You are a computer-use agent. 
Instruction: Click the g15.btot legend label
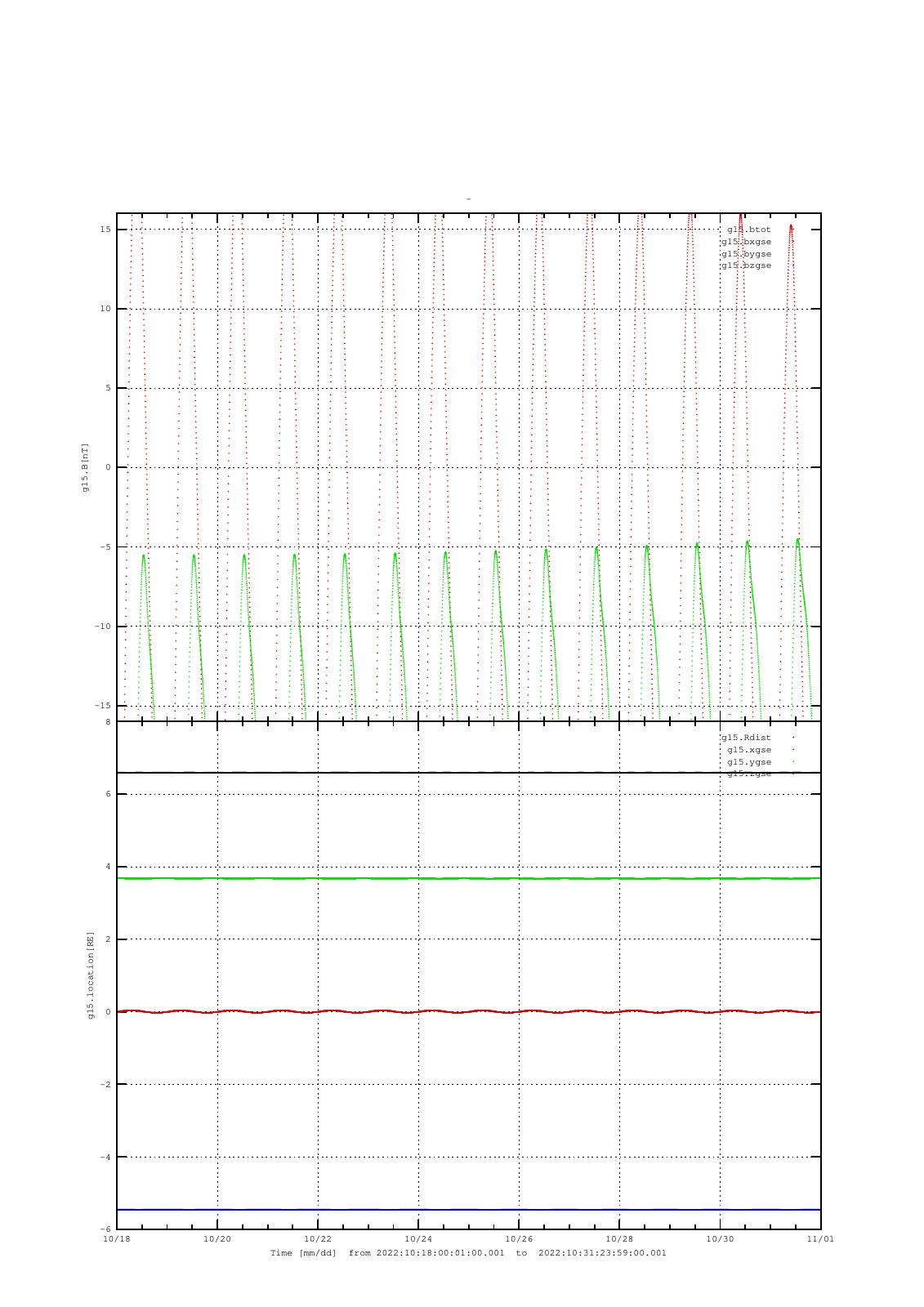pos(748,230)
